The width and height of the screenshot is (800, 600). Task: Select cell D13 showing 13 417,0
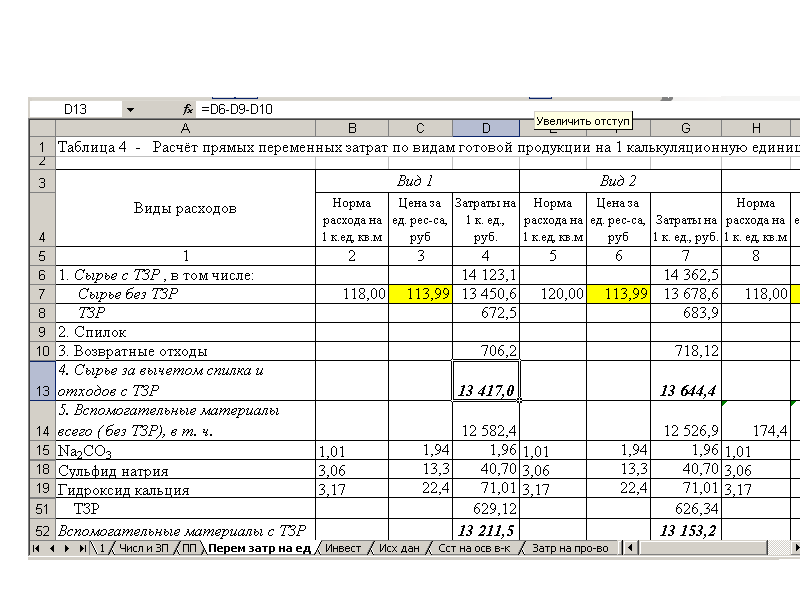486,381
